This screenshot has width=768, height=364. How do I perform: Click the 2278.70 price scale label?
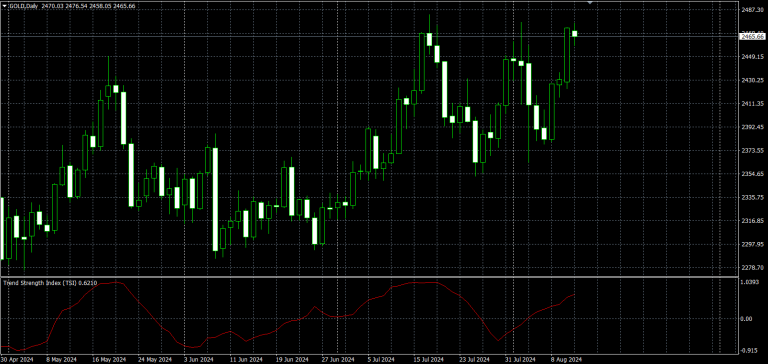(753, 268)
